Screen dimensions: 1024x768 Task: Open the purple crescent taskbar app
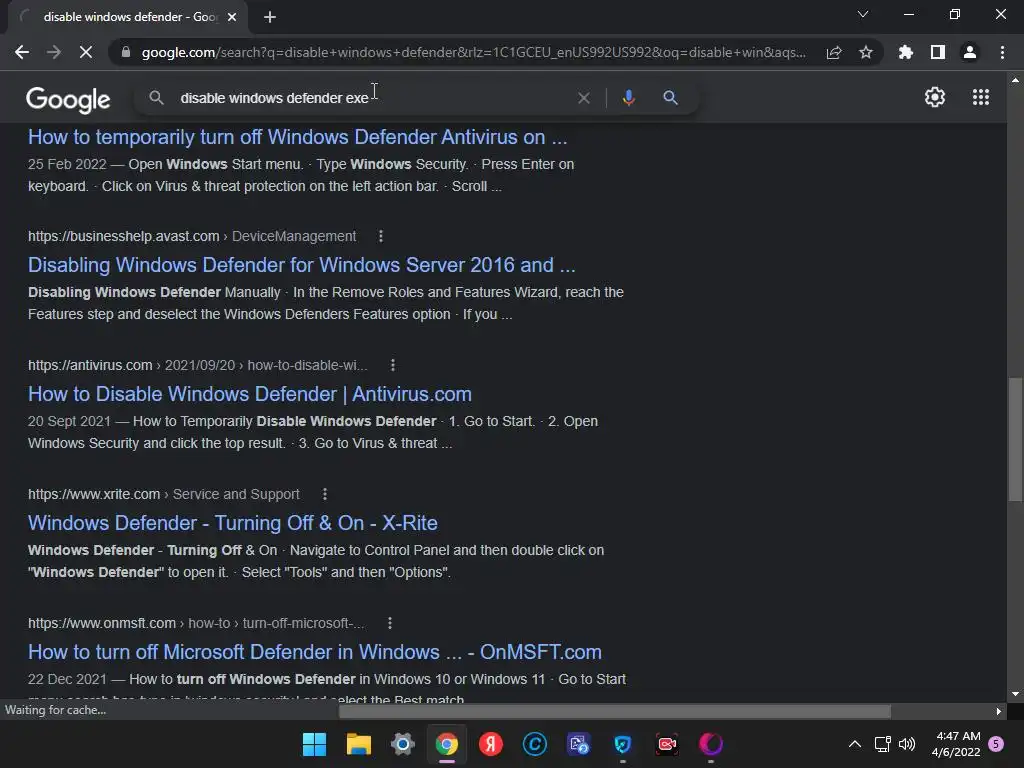click(711, 744)
